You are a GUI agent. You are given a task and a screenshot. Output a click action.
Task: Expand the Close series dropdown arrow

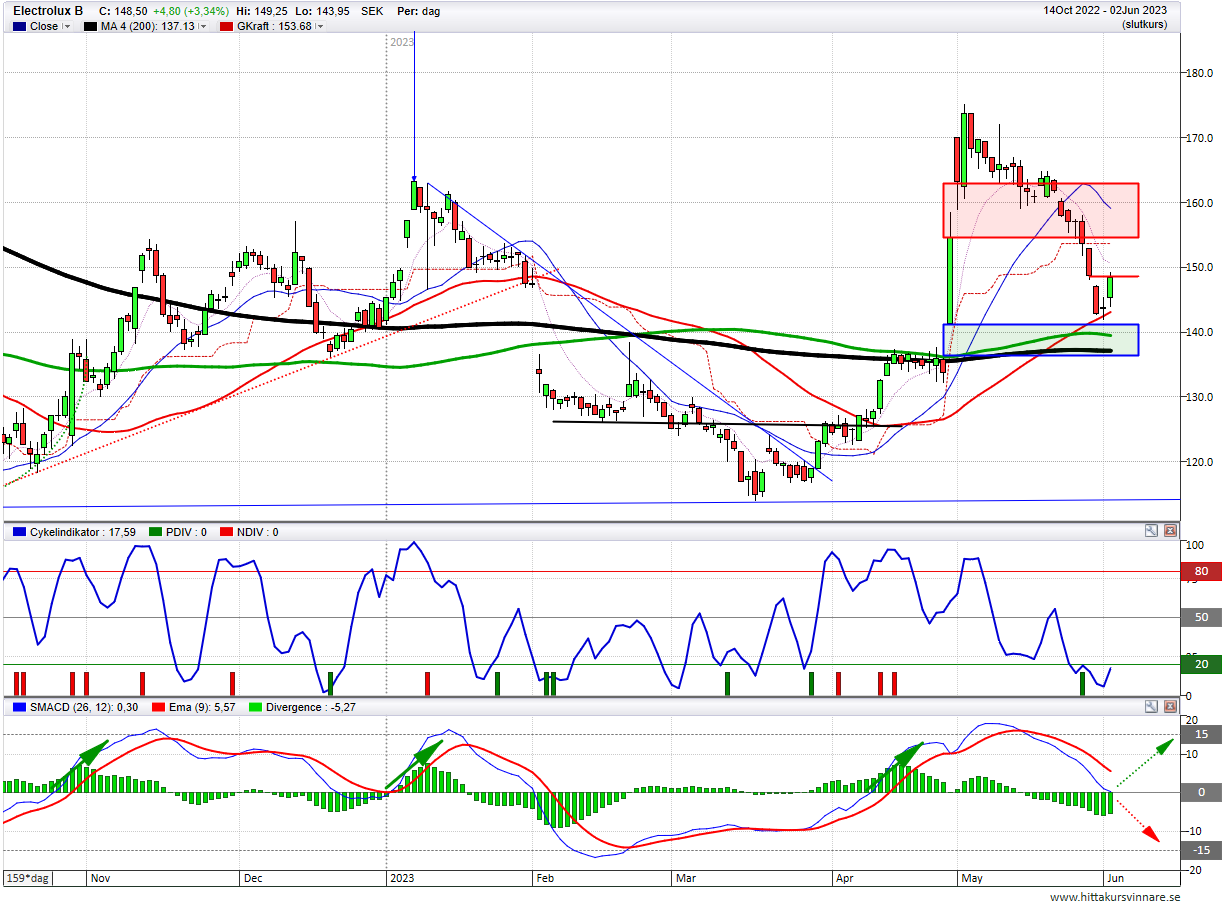click(67, 27)
